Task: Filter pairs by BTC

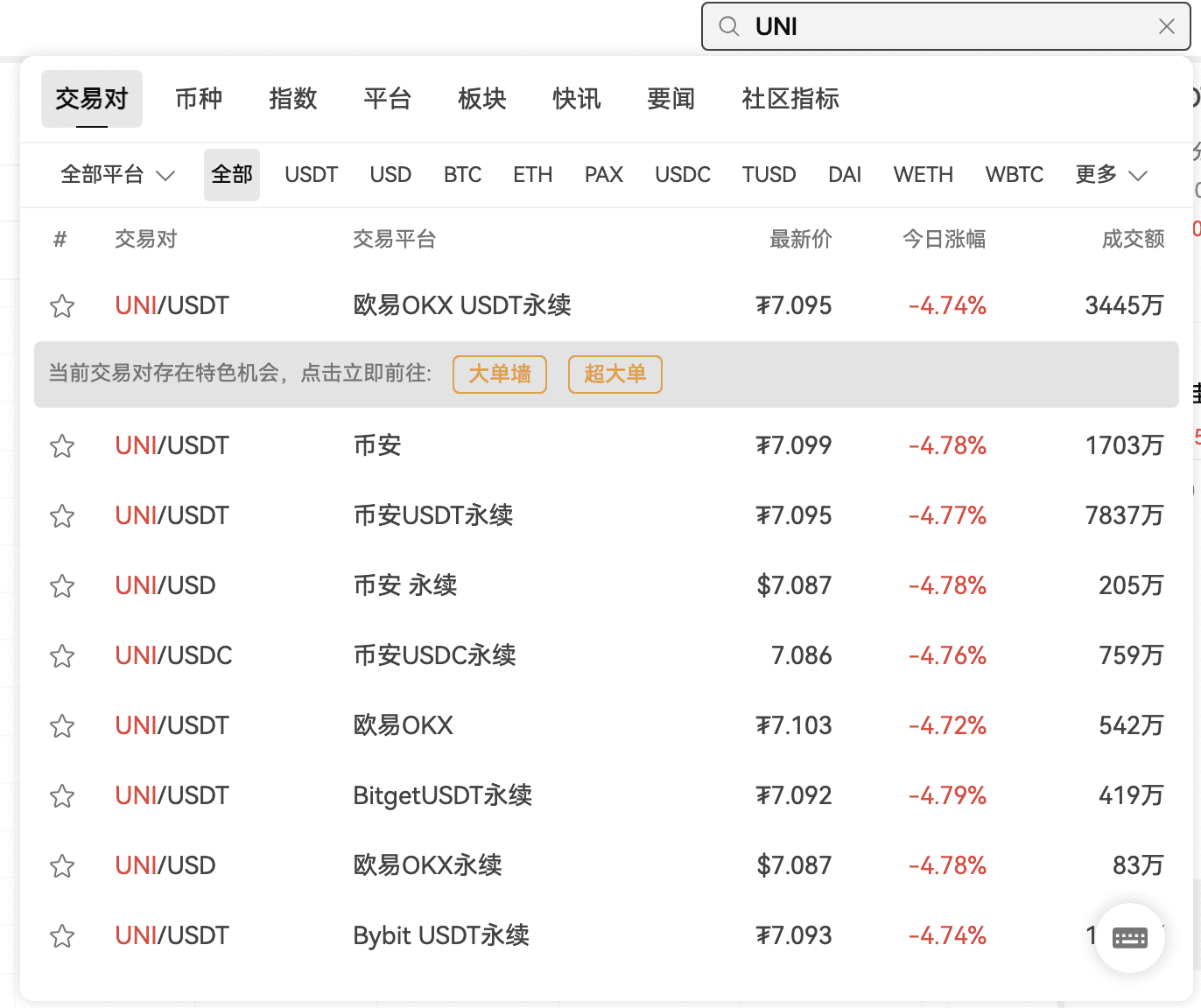Action: [x=462, y=175]
